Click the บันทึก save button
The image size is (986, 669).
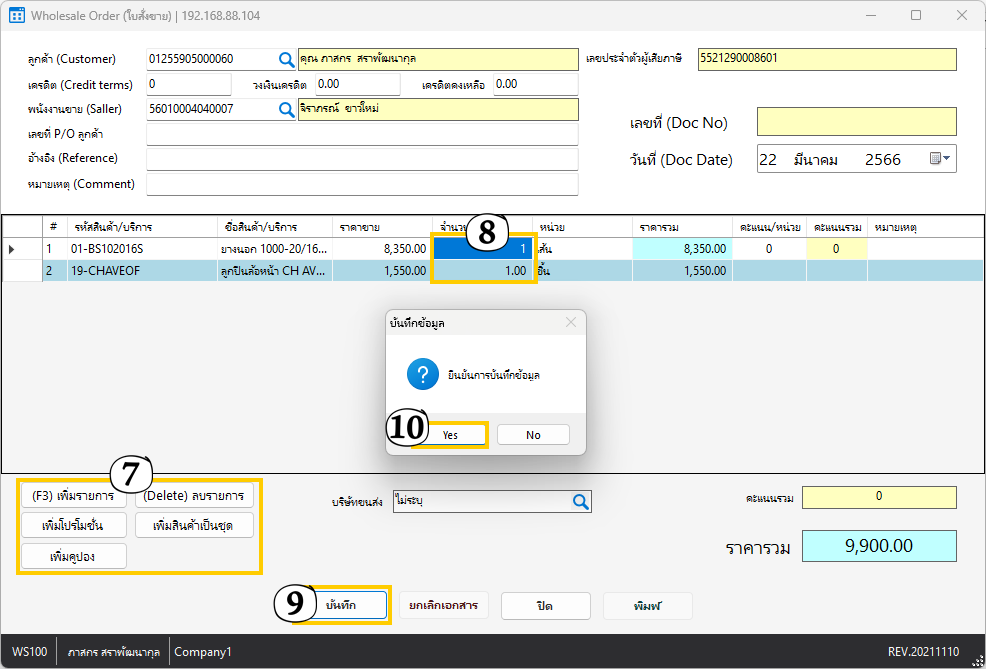343,606
